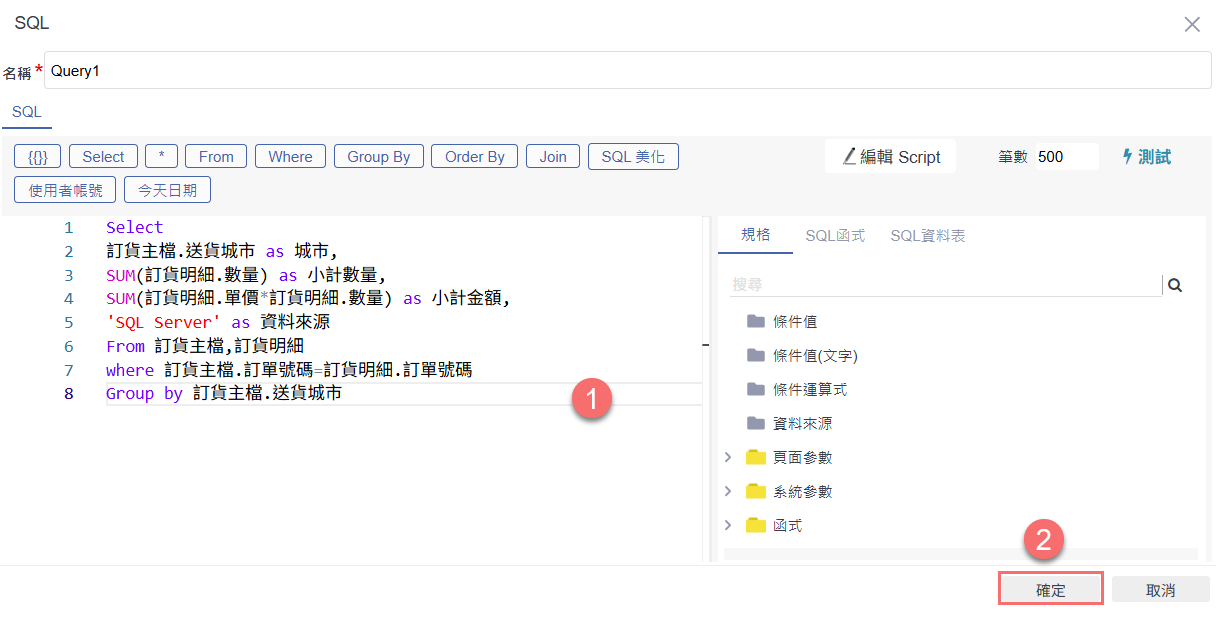Insert asterisk wildcard into query

click(x=161, y=157)
